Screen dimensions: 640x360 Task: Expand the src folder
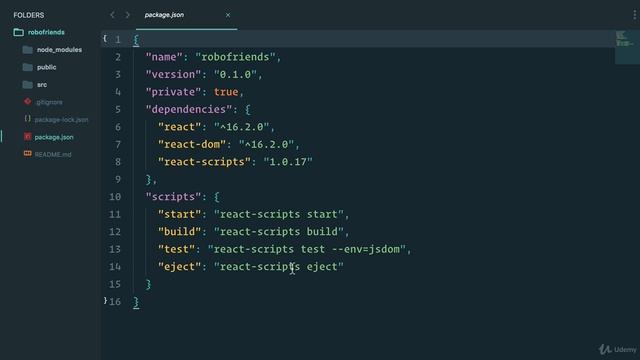coord(42,85)
